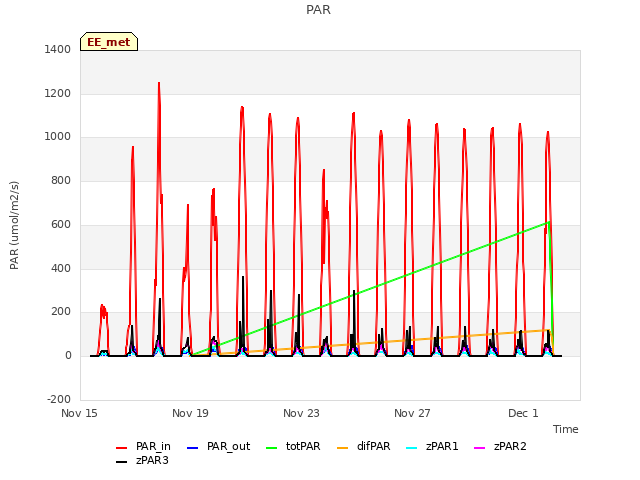Image resolution: width=640 pixels, height=480 pixels.
Task: Click the EE_met annotation label
Action: 109,42
